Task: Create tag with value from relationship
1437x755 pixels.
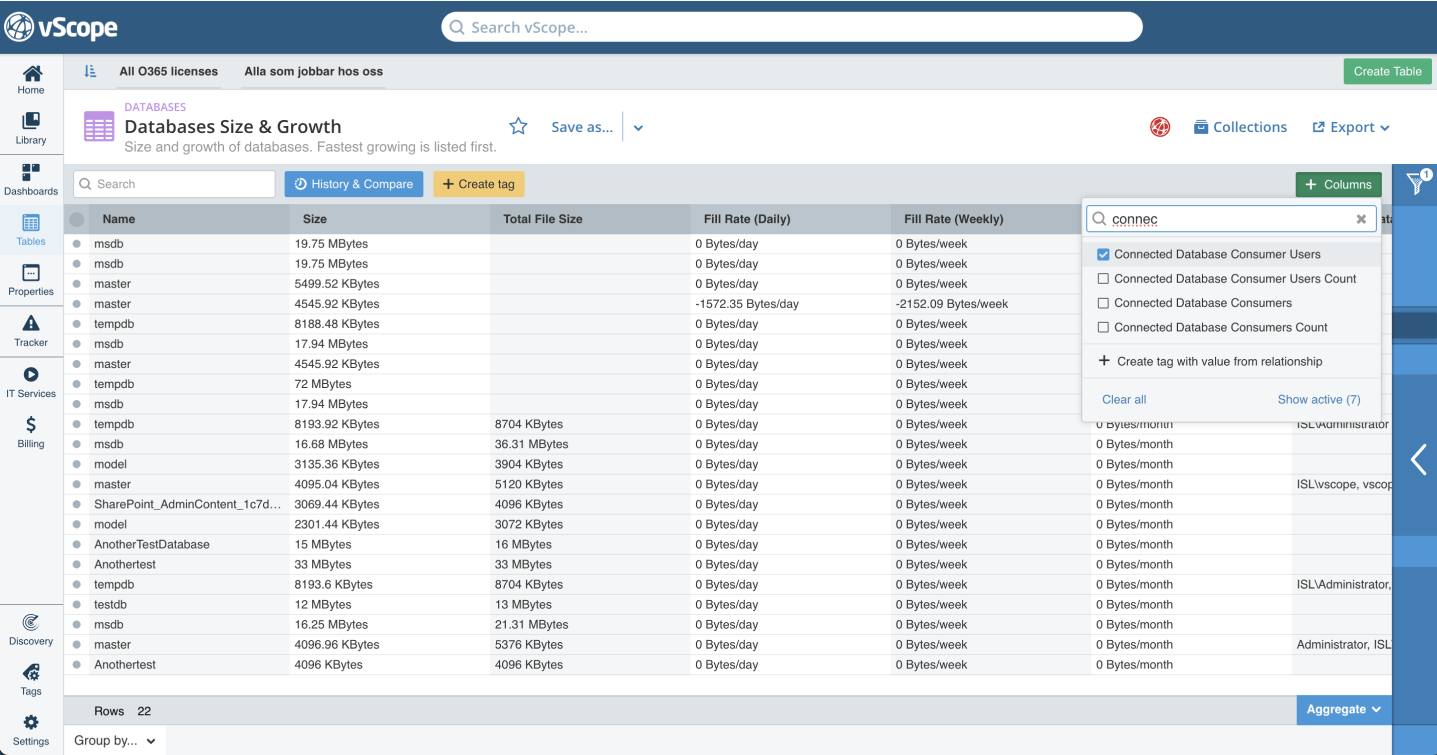Action: (1210, 361)
